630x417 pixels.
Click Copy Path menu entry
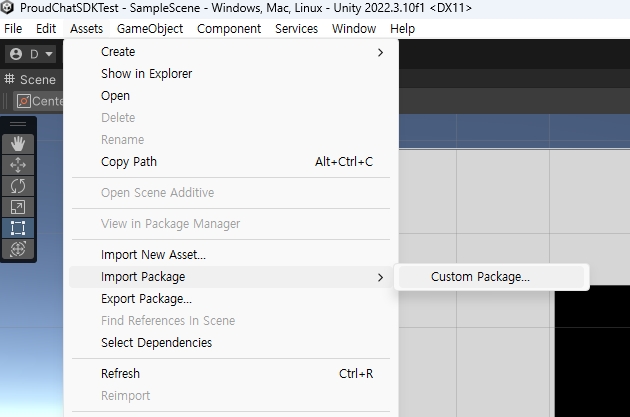129,162
